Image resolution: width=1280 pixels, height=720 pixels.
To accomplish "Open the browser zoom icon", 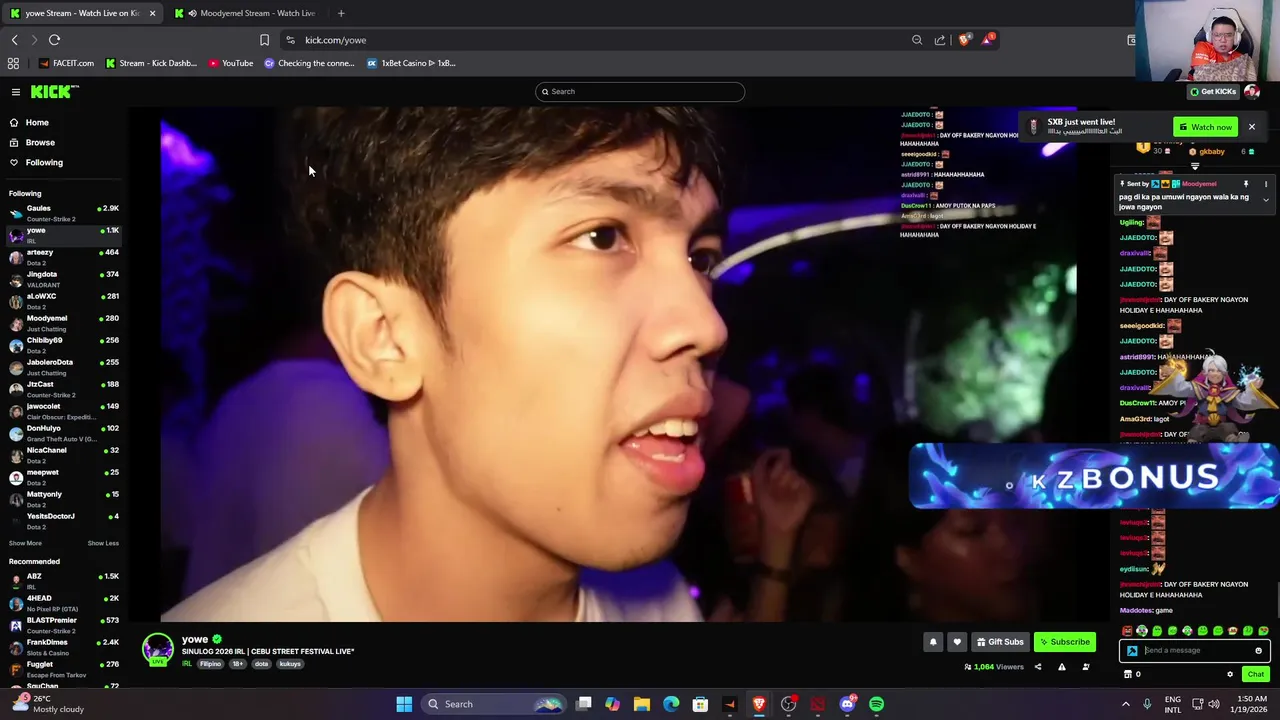I will [x=917, y=40].
